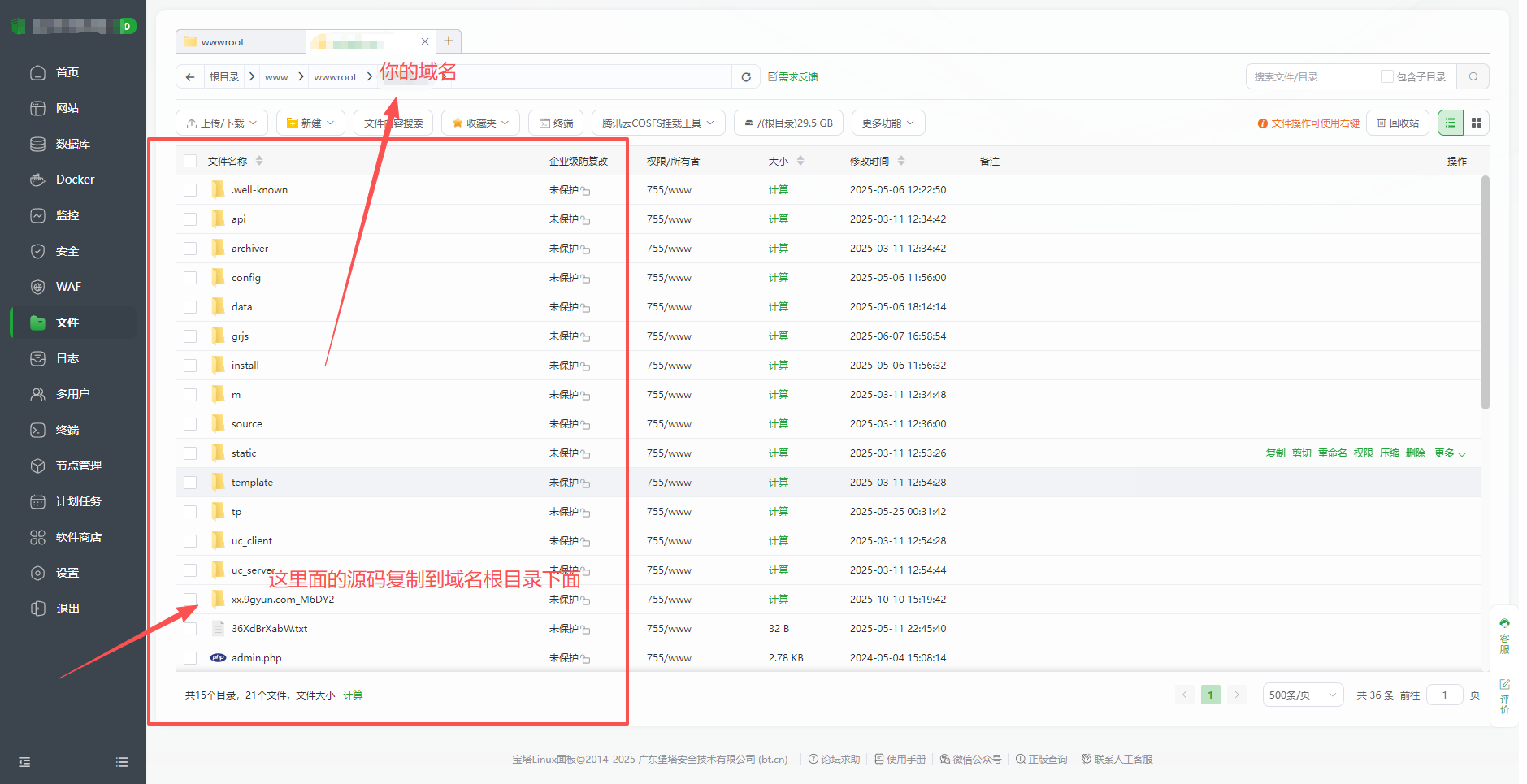Open Docker from the sidebar
The height and width of the screenshot is (784, 1527).
[75, 180]
